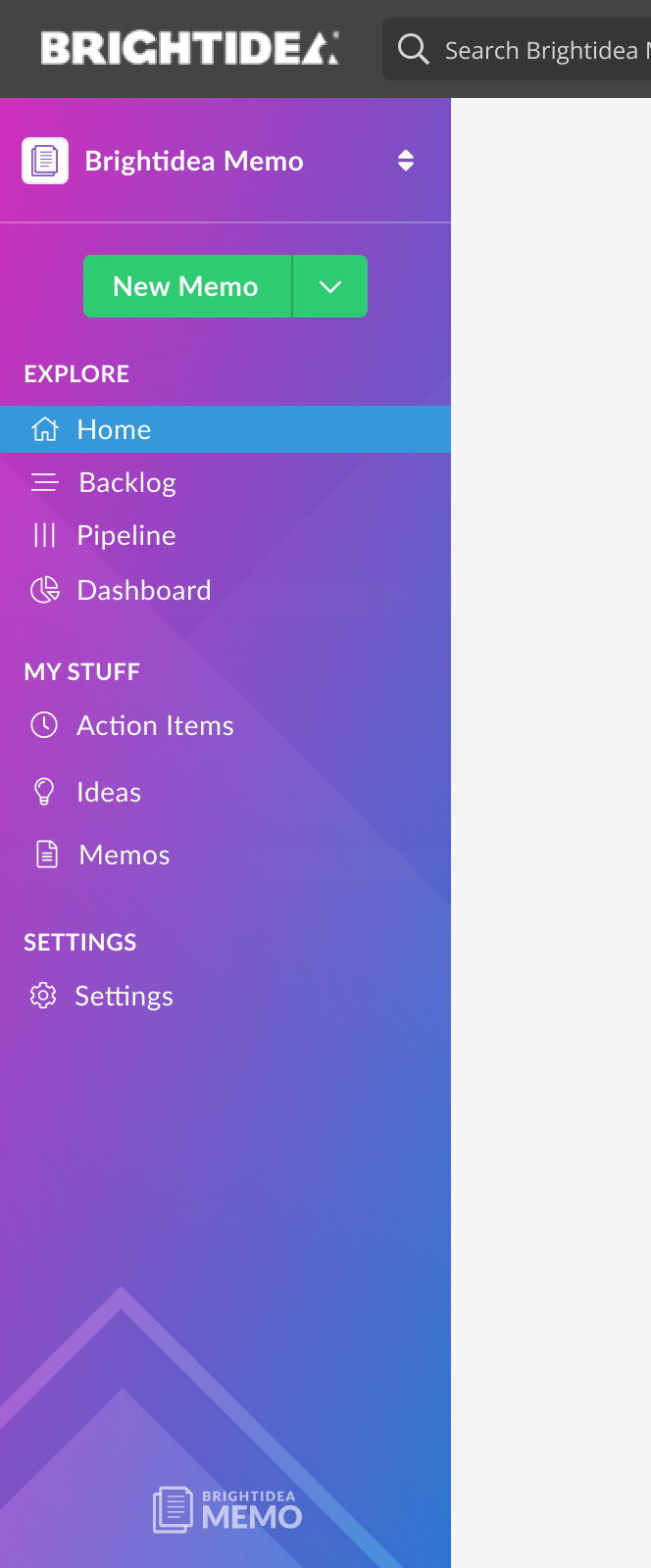Image resolution: width=651 pixels, height=1568 pixels.
Task: Click the Backlog list lines icon
Action: (x=45, y=482)
